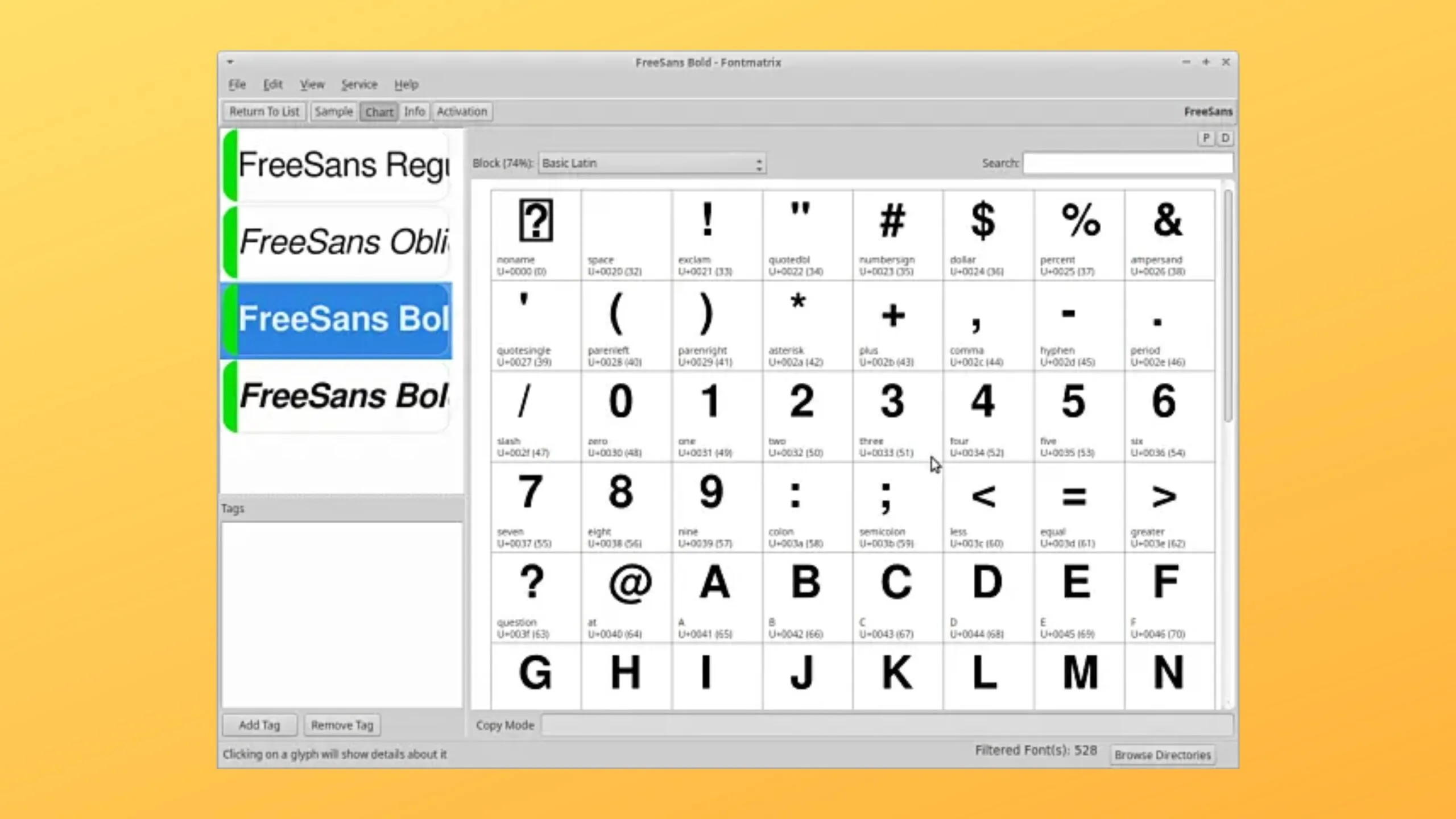Image resolution: width=1456 pixels, height=819 pixels.
Task: Select the highlighted FreeSans Bold entry
Action: point(337,320)
